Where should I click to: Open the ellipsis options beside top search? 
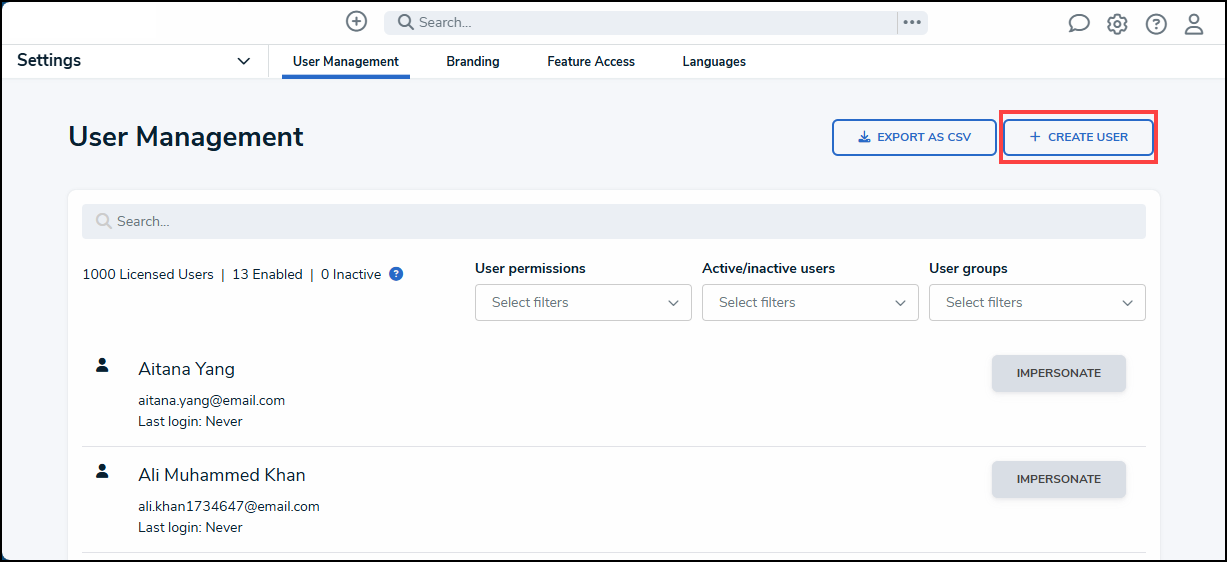point(912,22)
